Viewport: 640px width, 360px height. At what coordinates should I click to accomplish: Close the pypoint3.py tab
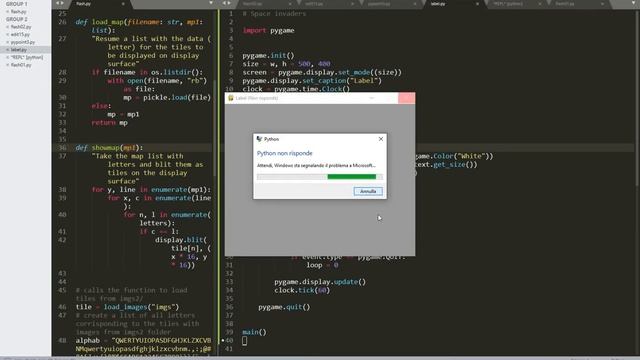pos(415,4)
